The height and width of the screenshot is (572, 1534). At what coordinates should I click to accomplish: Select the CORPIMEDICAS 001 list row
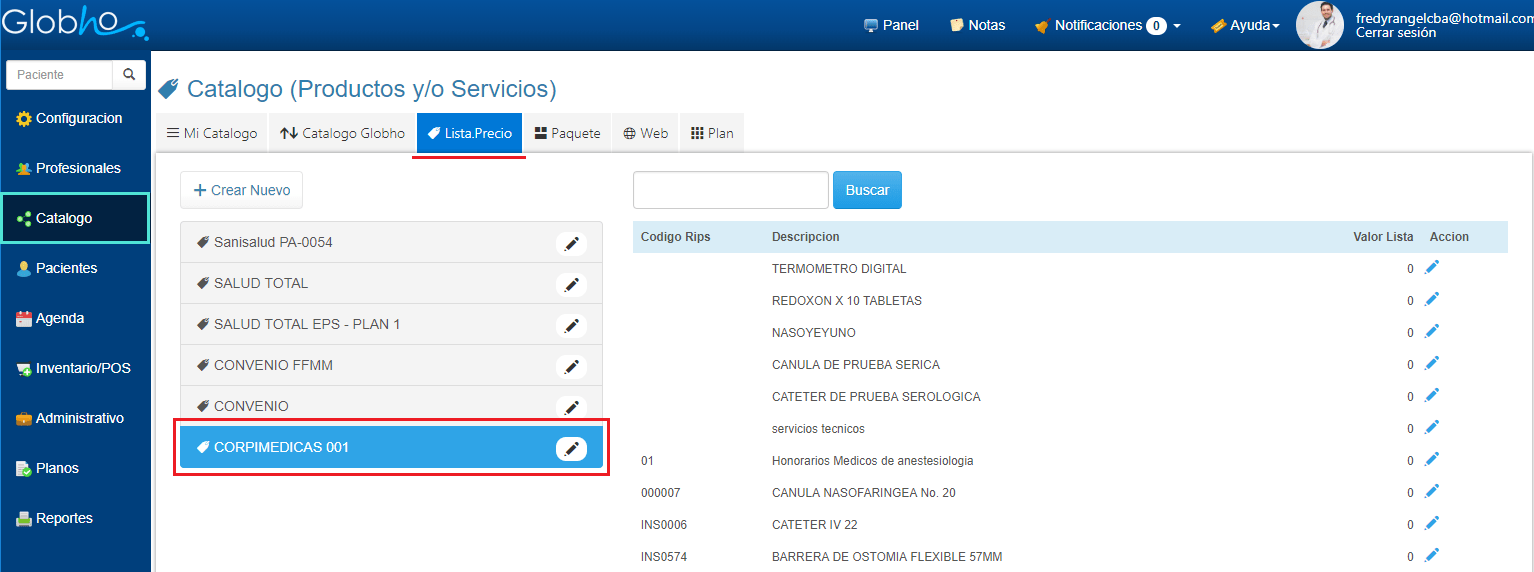pyautogui.click(x=391, y=448)
